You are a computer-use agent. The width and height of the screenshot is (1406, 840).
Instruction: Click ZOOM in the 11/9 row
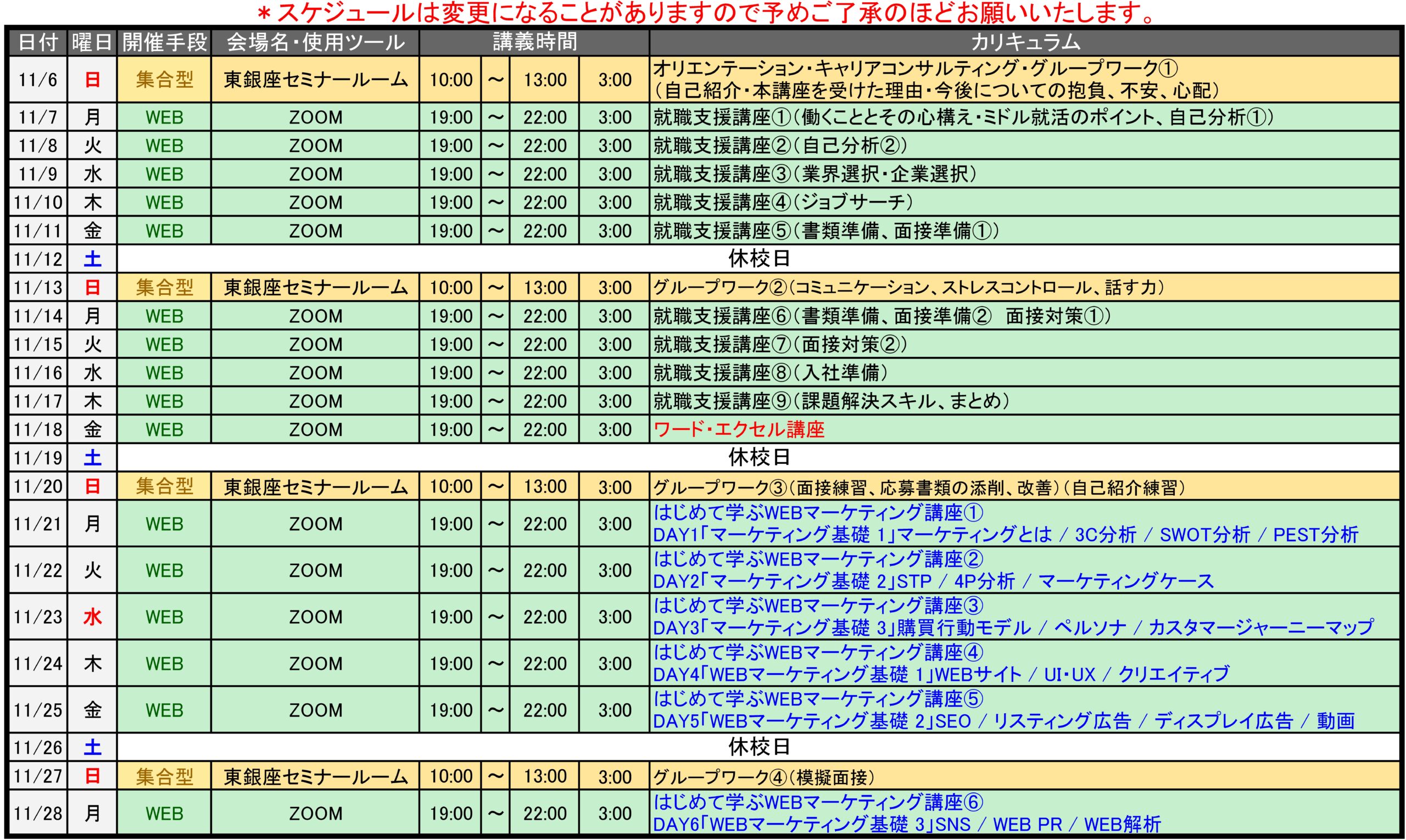(315, 174)
